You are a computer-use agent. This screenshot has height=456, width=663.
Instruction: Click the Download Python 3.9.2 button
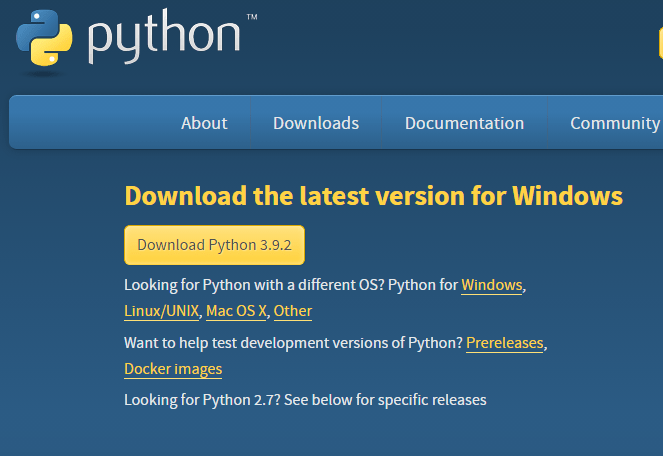click(214, 245)
